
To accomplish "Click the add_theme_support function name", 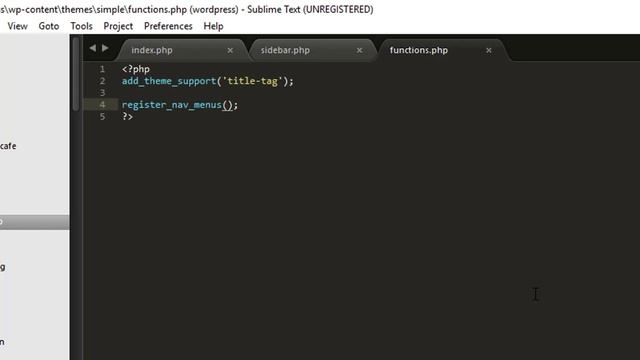I will [x=169, y=81].
